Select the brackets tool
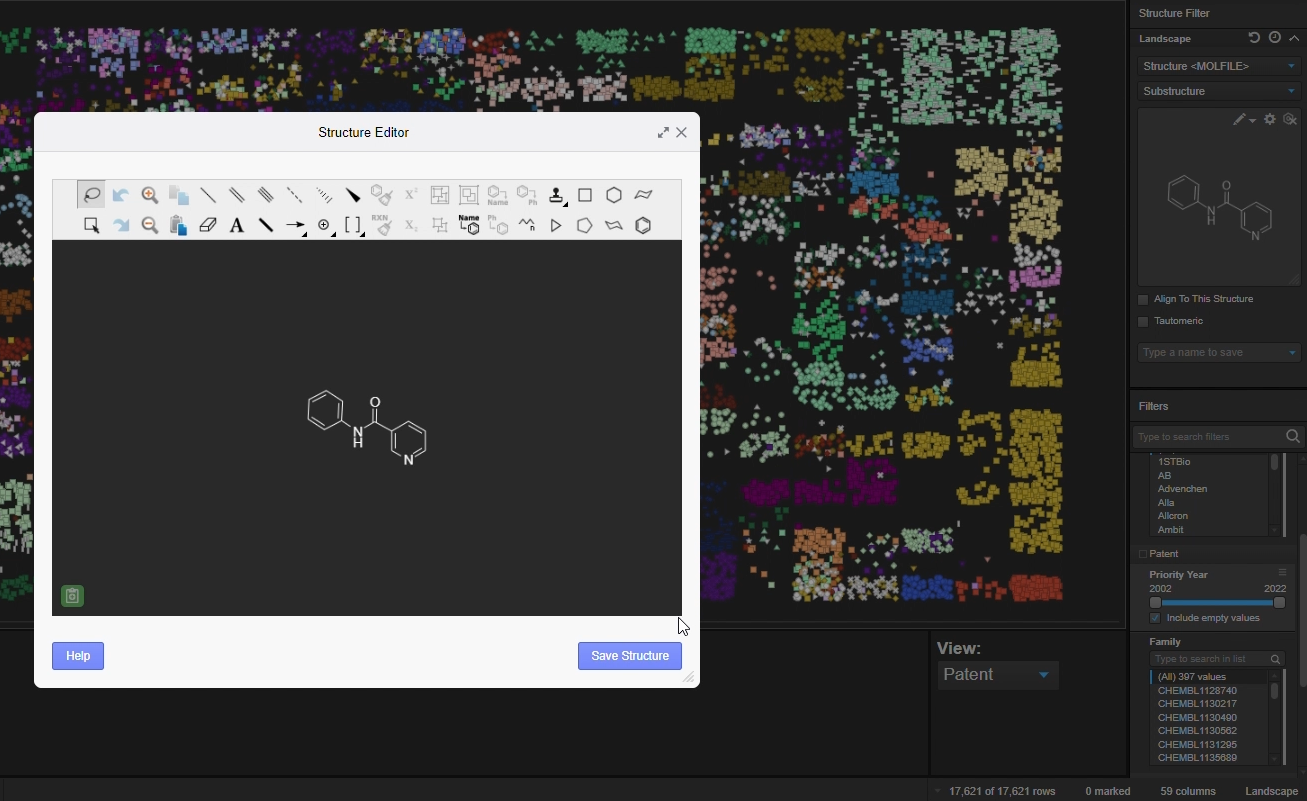The image size is (1307, 801). (x=353, y=226)
